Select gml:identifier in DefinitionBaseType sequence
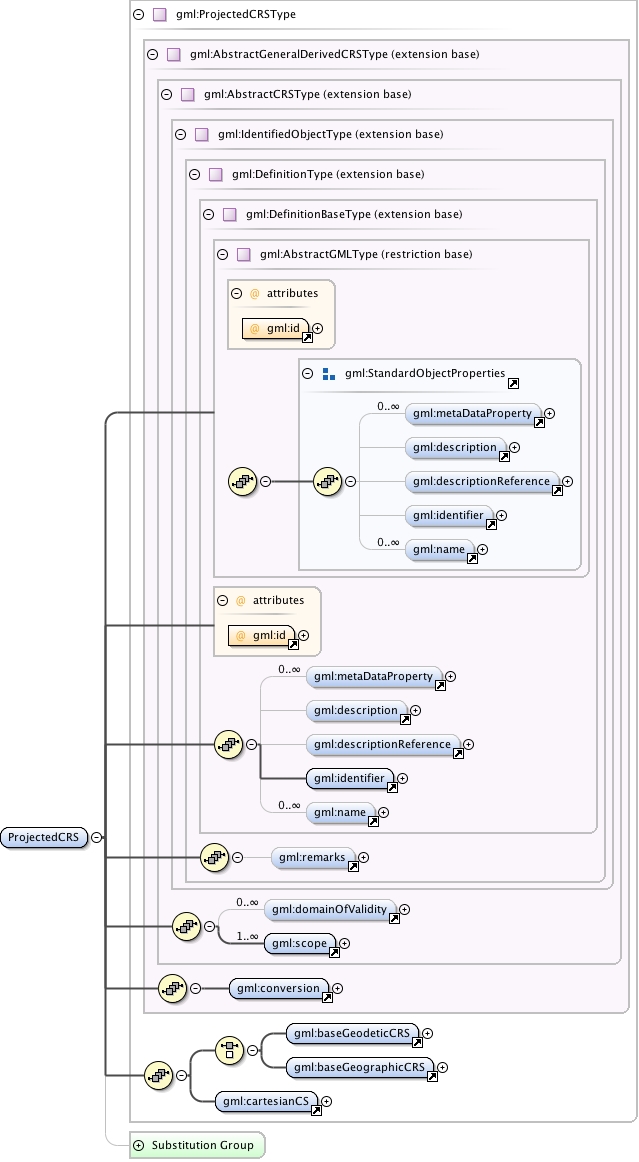639x1162 pixels. coord(350,778)
